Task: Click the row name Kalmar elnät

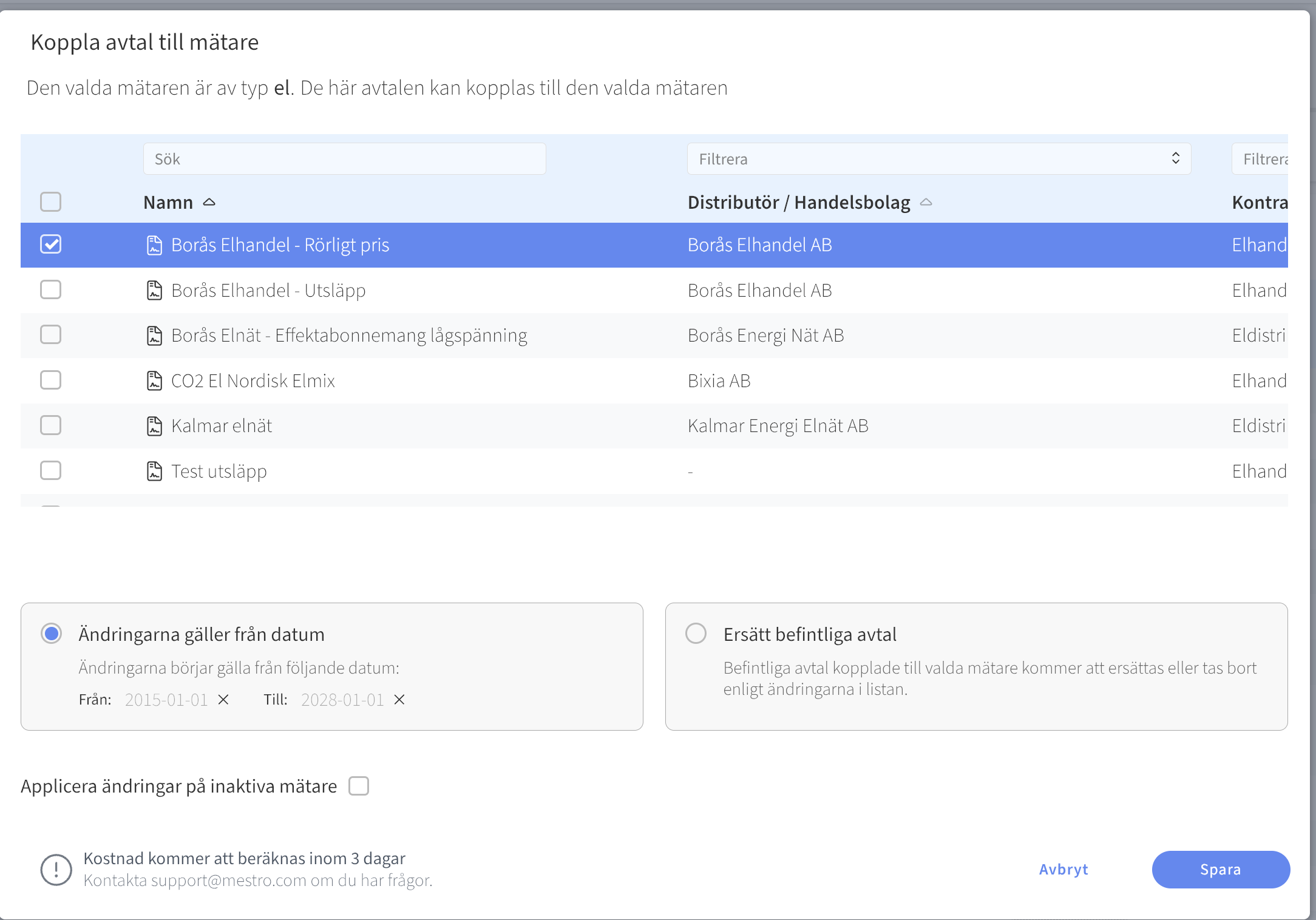Action: pos(222,426)
